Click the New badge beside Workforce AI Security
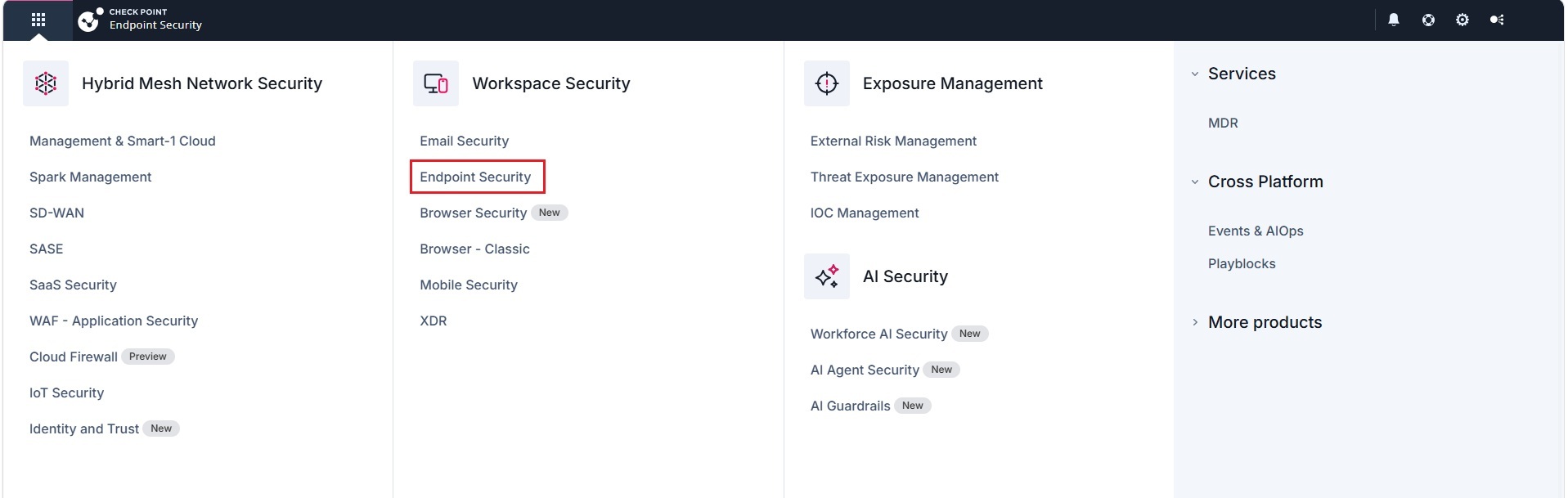1568x498 pixels. 970,334
